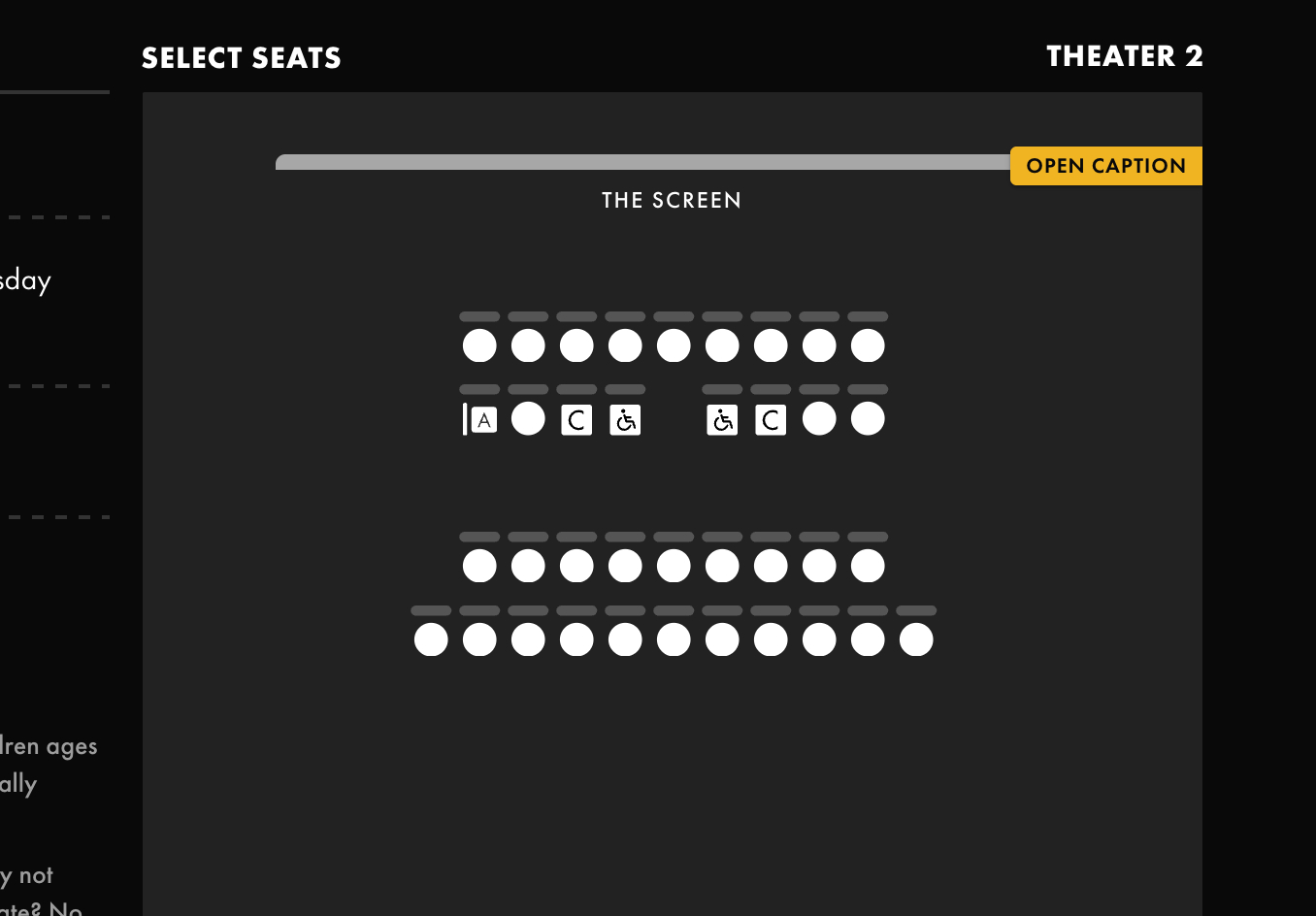Click the screen bar above The Screen label

(642, 162)
